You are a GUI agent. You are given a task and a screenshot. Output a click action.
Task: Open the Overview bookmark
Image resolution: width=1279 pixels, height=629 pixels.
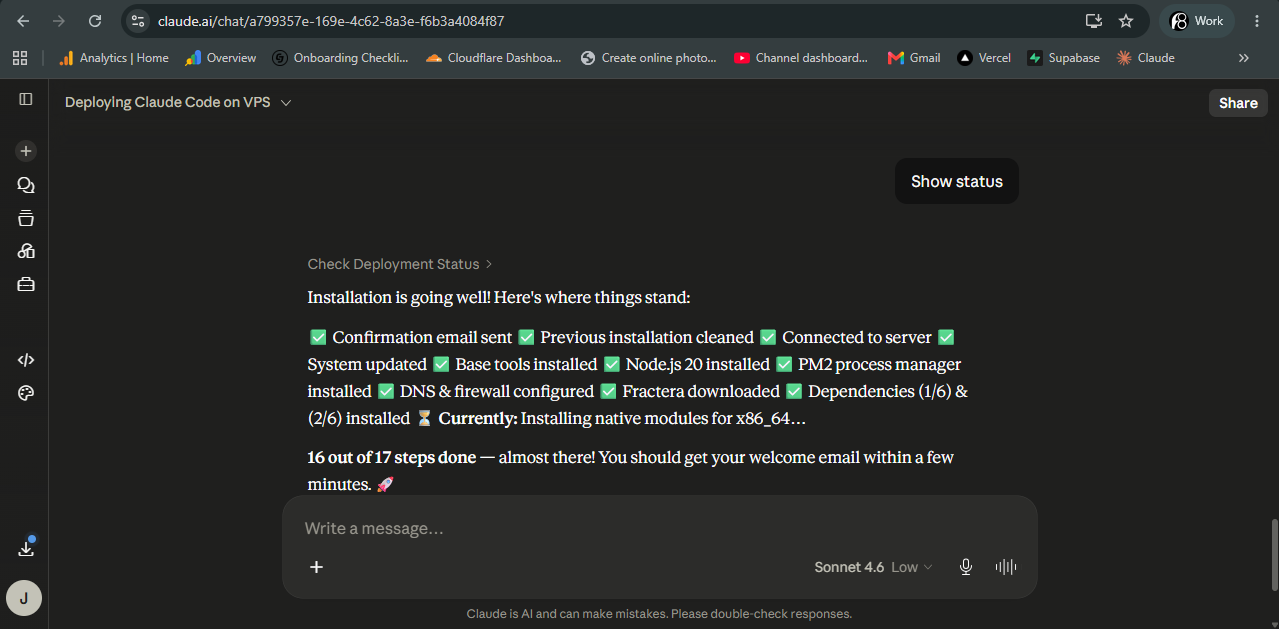click(x=221, y=58)
